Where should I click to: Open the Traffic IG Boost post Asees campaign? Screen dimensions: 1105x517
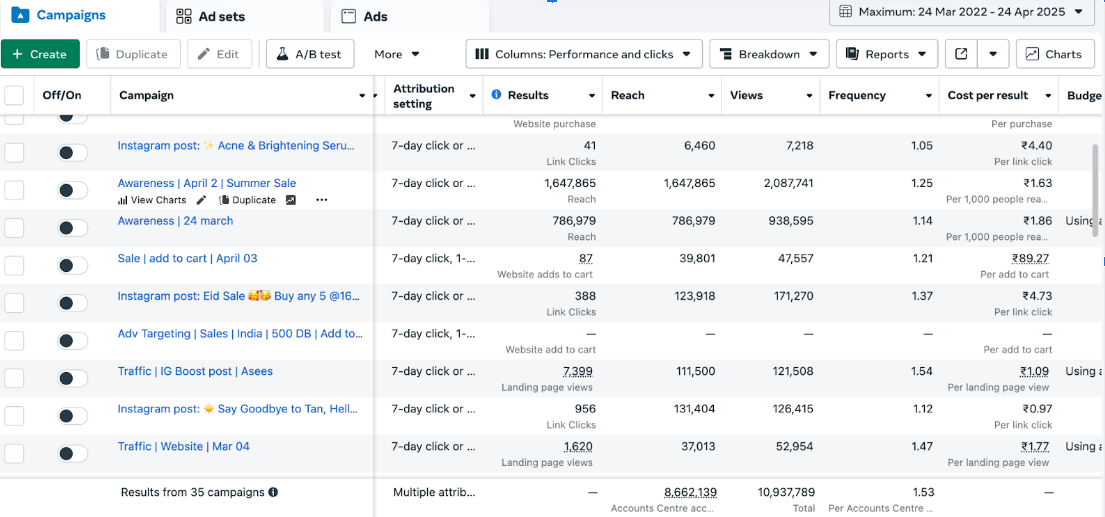point(195,371)
